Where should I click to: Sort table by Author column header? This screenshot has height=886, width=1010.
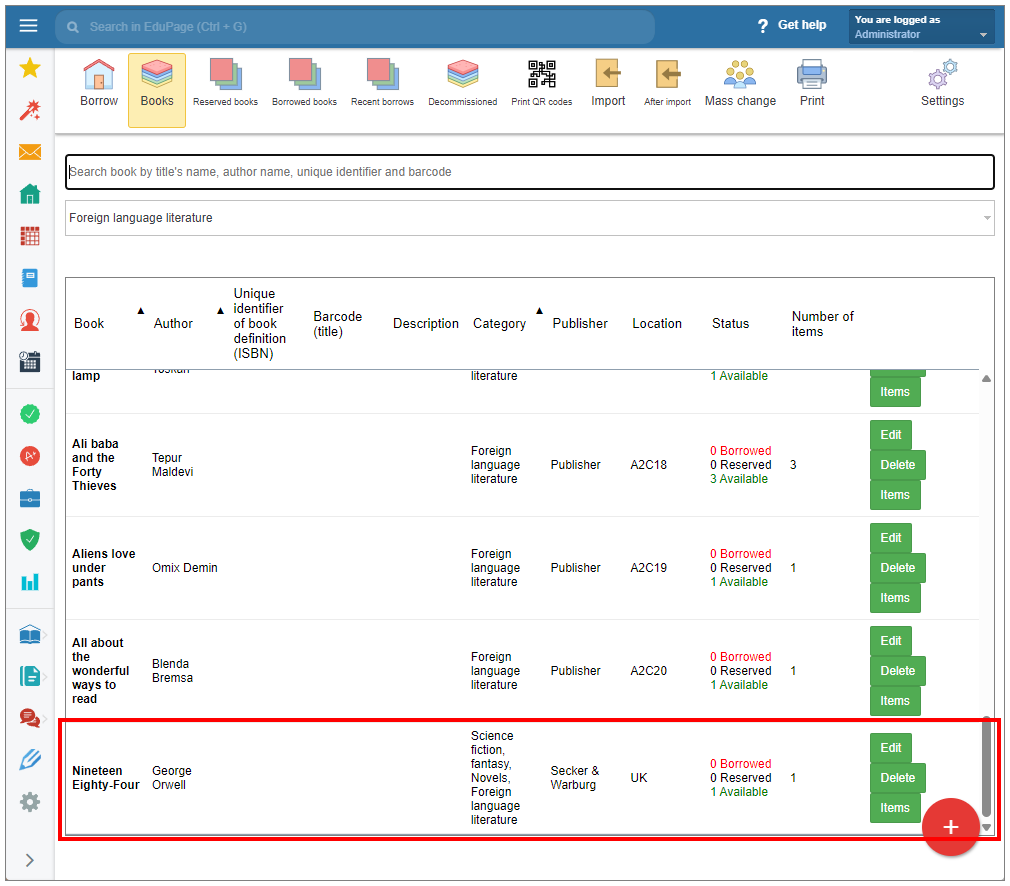(x=173, y=323)
